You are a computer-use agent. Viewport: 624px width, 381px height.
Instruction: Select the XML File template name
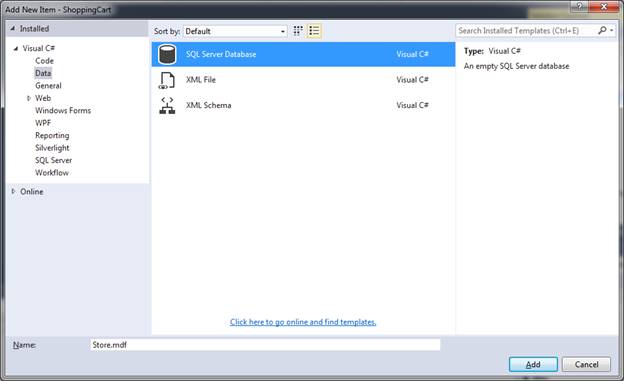point(201,80)
